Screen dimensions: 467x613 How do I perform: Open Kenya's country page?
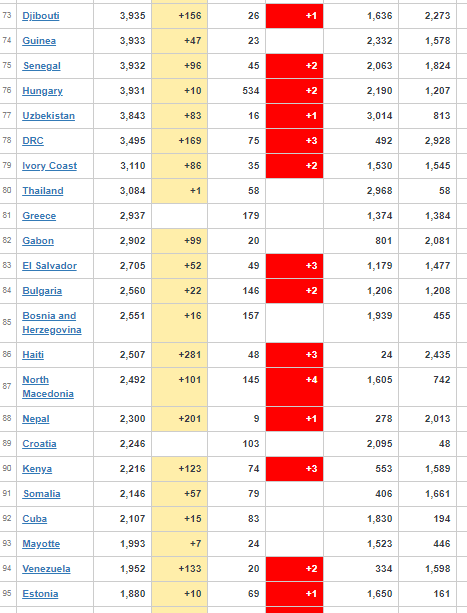[x=37, y=469]
